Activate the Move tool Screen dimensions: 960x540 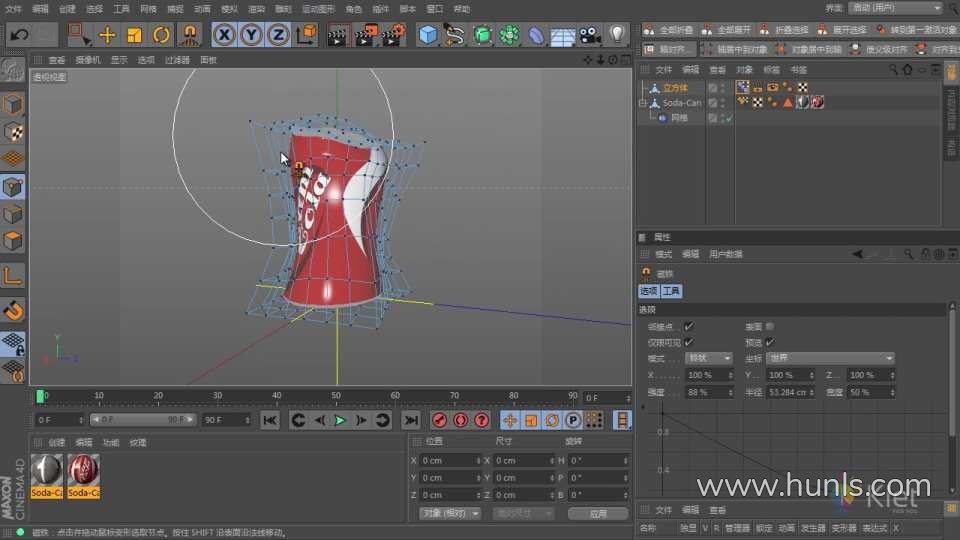(107, 34)
